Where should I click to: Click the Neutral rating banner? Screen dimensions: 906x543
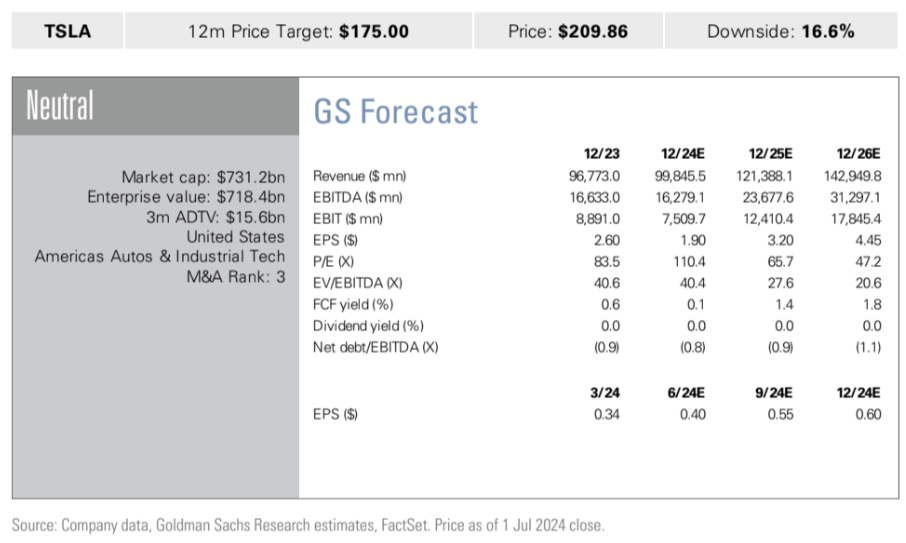coord(60,105)
